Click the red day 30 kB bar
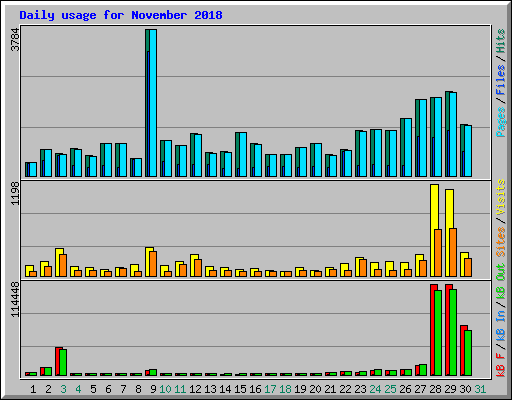The height and width of the screenshot is (400, 512). tap(462, 350)
